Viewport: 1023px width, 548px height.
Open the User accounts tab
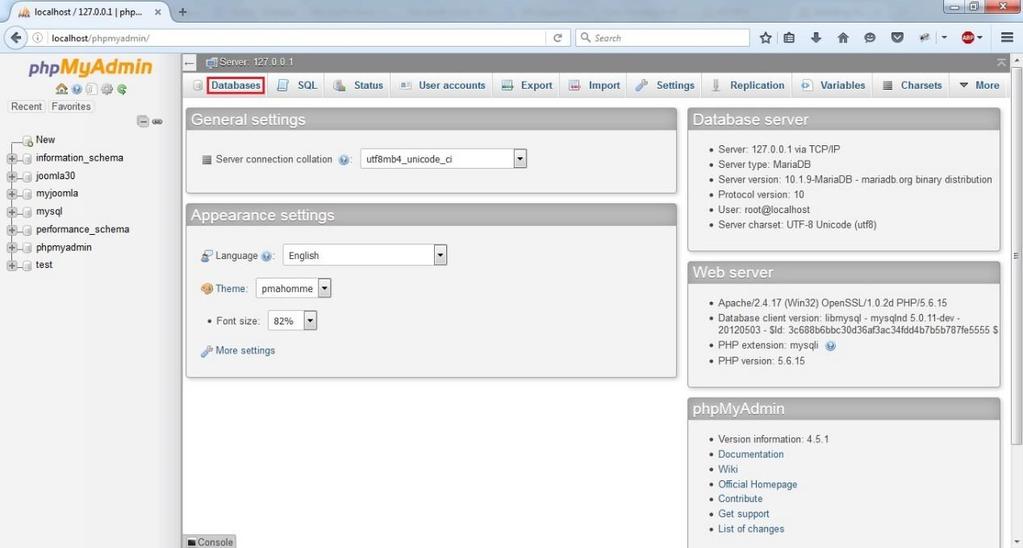coord(443,85)
